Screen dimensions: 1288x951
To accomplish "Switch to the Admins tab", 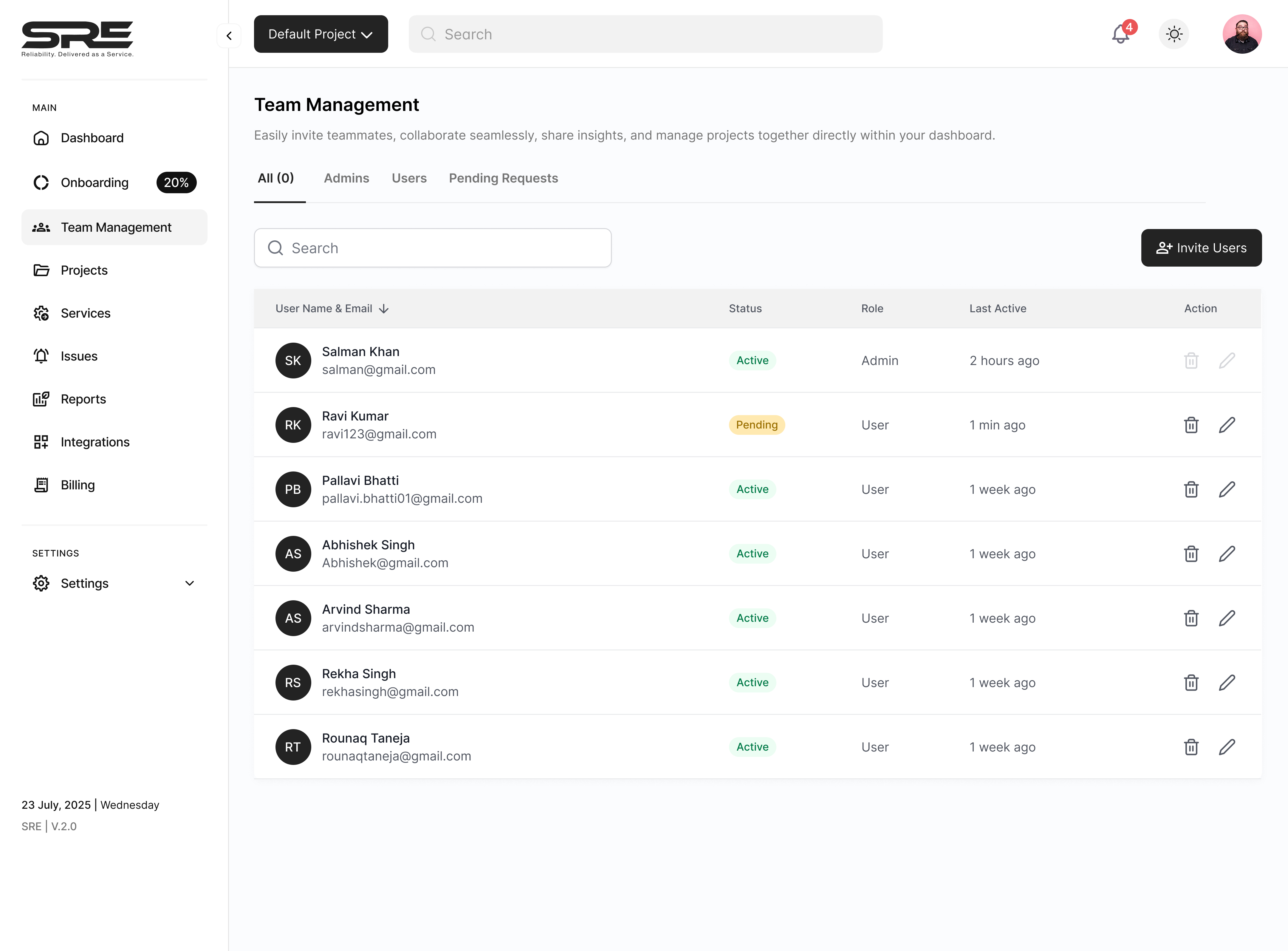I will pyautogui.click(x=346, y=178).
